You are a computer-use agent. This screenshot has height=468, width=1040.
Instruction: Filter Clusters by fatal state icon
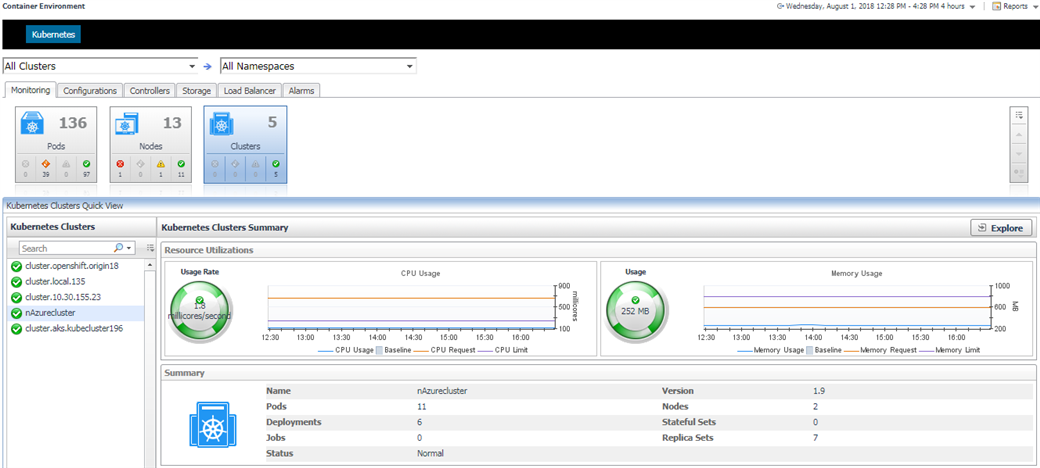(x=214, y=164)
